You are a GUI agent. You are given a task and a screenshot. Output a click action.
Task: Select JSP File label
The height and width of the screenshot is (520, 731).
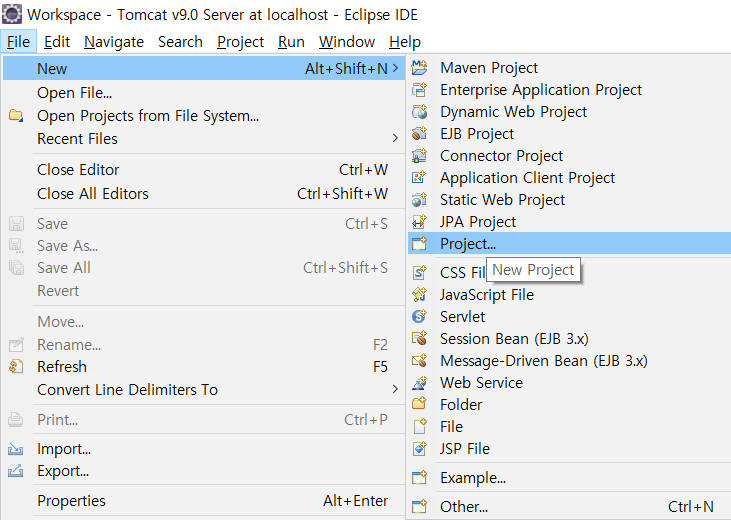tap(465, 448)
